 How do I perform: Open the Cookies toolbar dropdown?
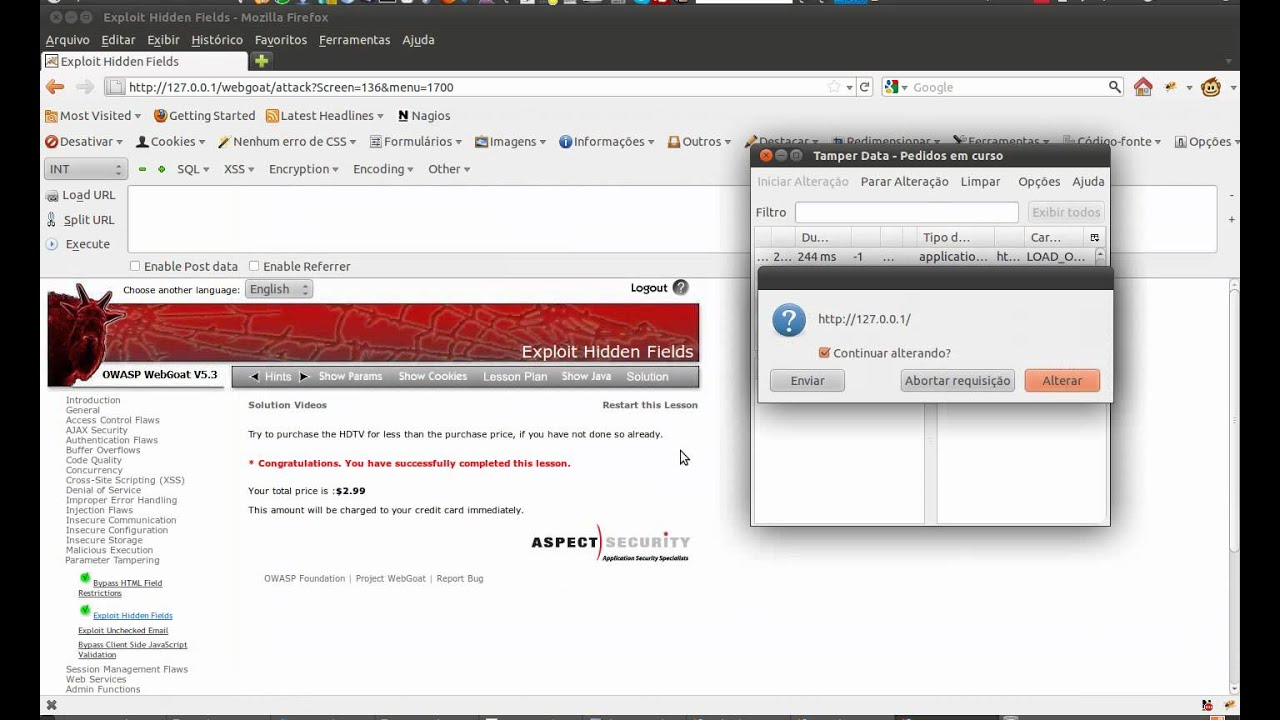(171, 142)
